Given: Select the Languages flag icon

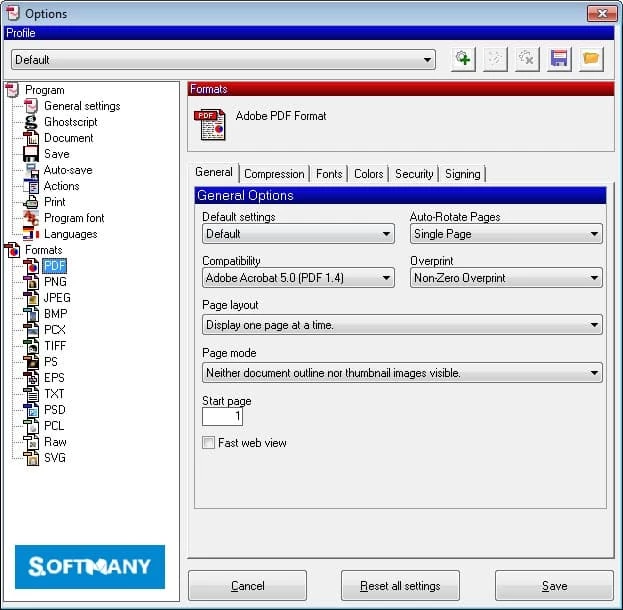Looking at the screenshot, I should coord(31,234).
